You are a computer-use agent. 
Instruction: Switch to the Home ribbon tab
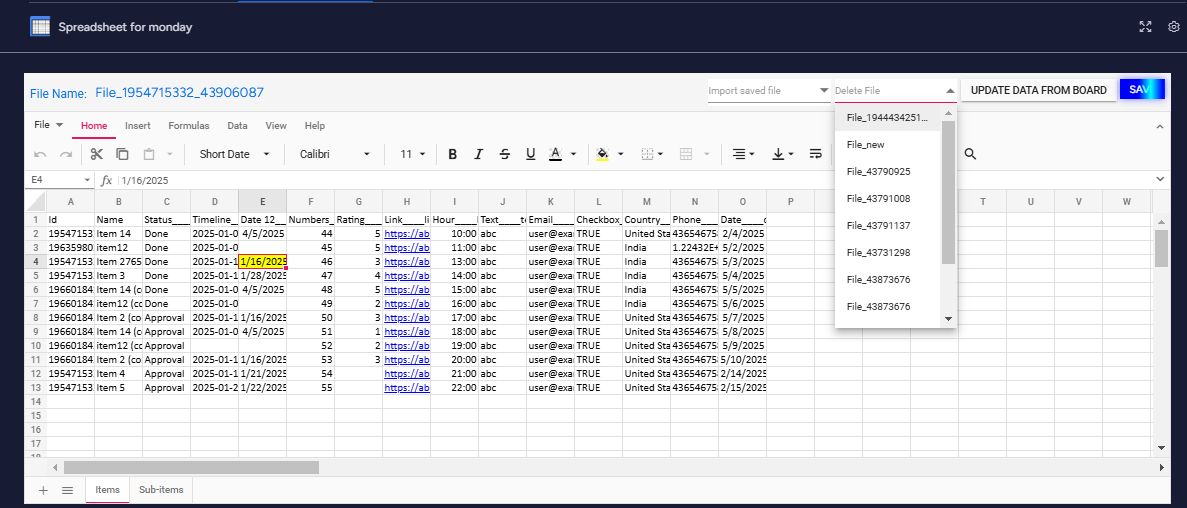point(94,126)
